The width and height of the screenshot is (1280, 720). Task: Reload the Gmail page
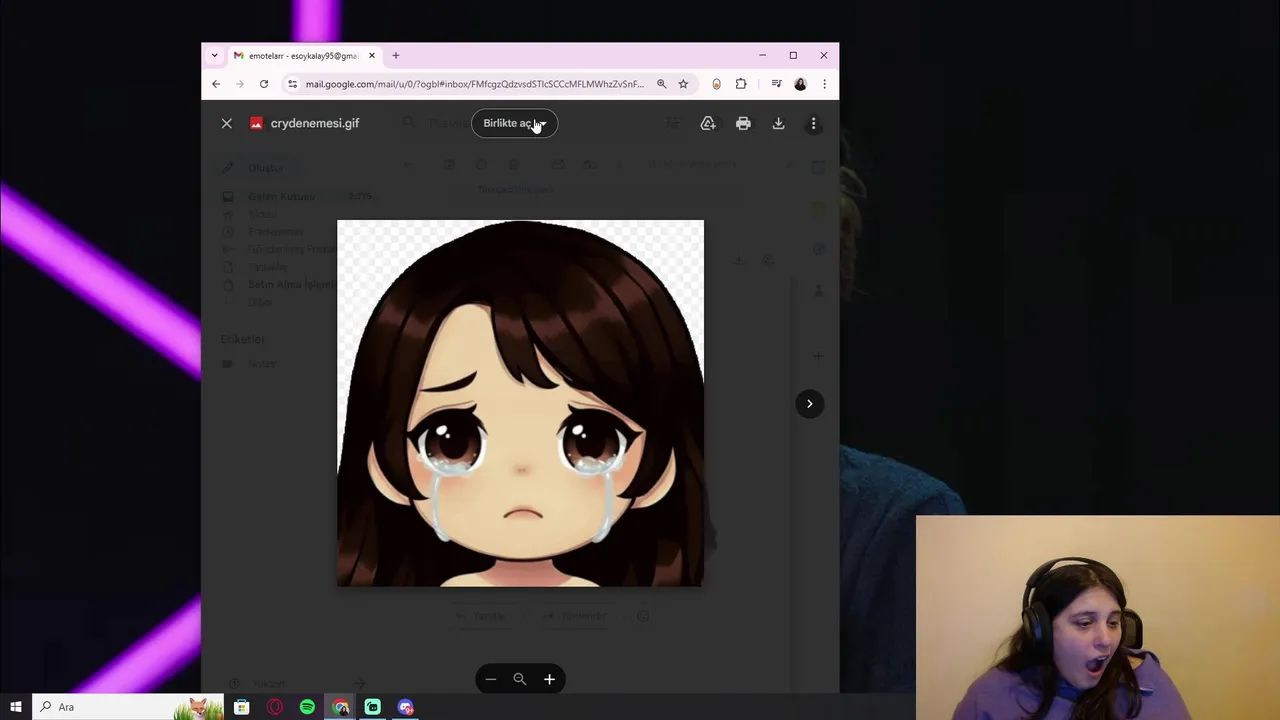(264, 84)
